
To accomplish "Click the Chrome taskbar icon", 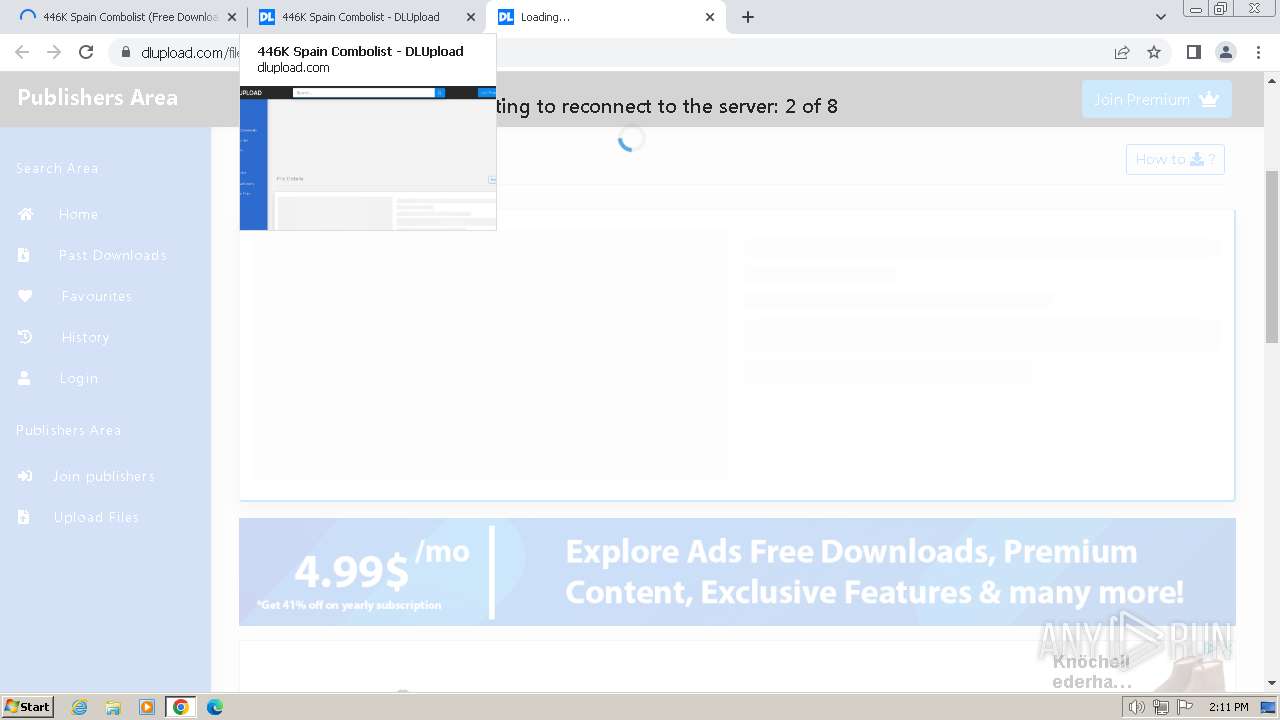I will pyautogui.click(x=181, y=707).
